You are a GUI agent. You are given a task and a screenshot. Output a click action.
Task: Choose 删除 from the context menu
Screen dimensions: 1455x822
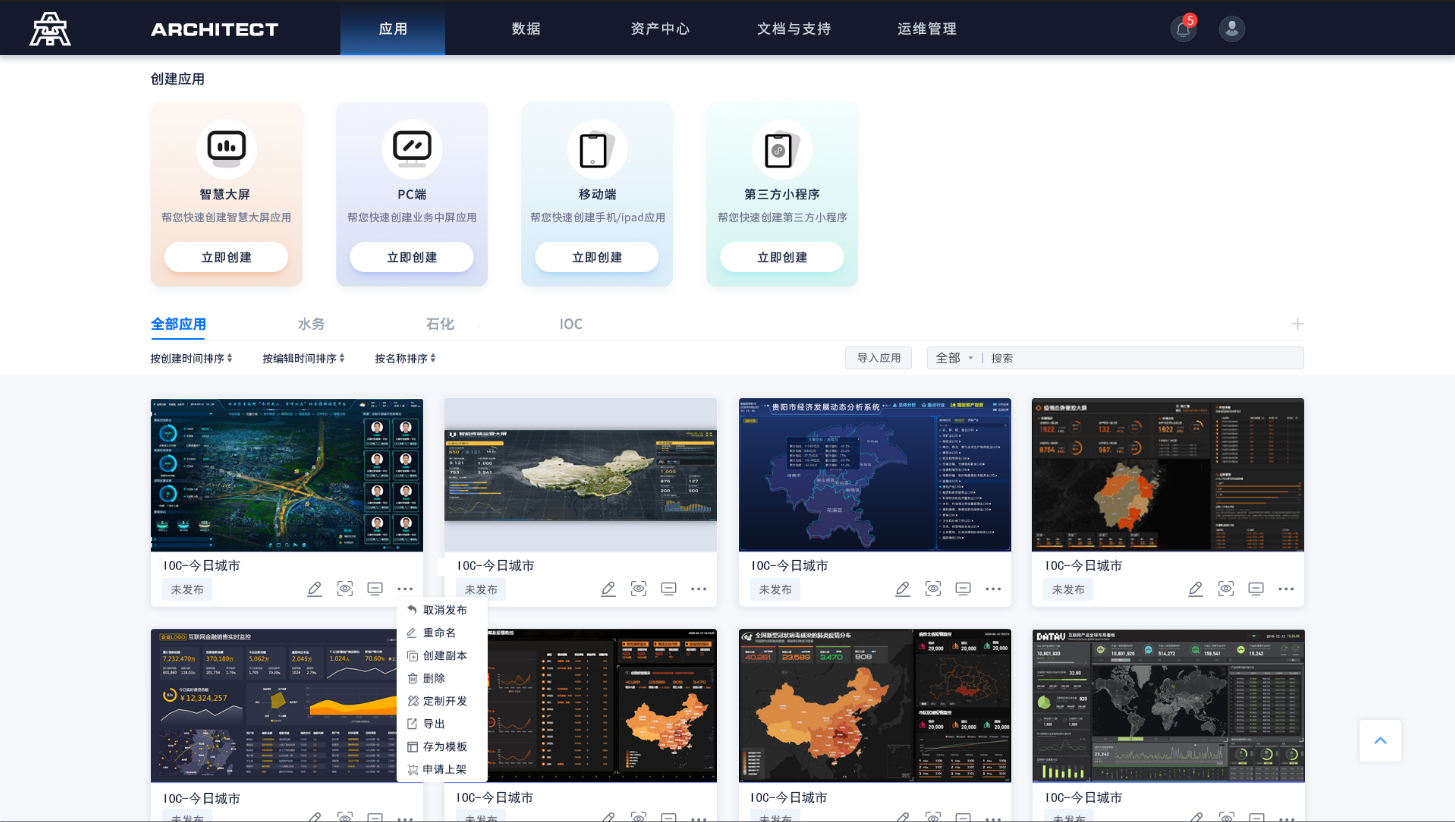click(x=434, y=678)
